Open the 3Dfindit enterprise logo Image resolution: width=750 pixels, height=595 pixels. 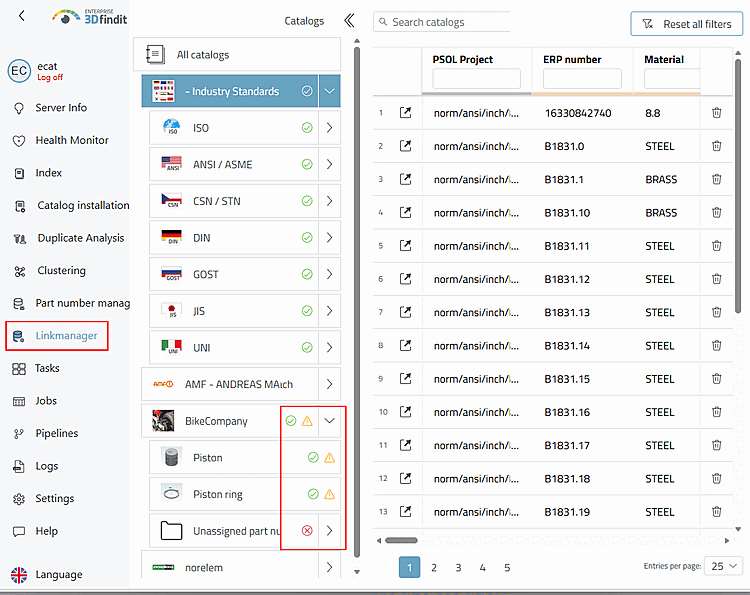(89, 17)
